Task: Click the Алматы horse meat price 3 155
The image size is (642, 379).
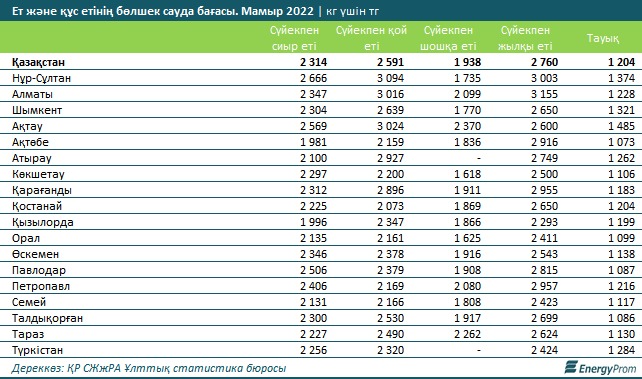Action: pyautogui.click(x=545, y=94)
